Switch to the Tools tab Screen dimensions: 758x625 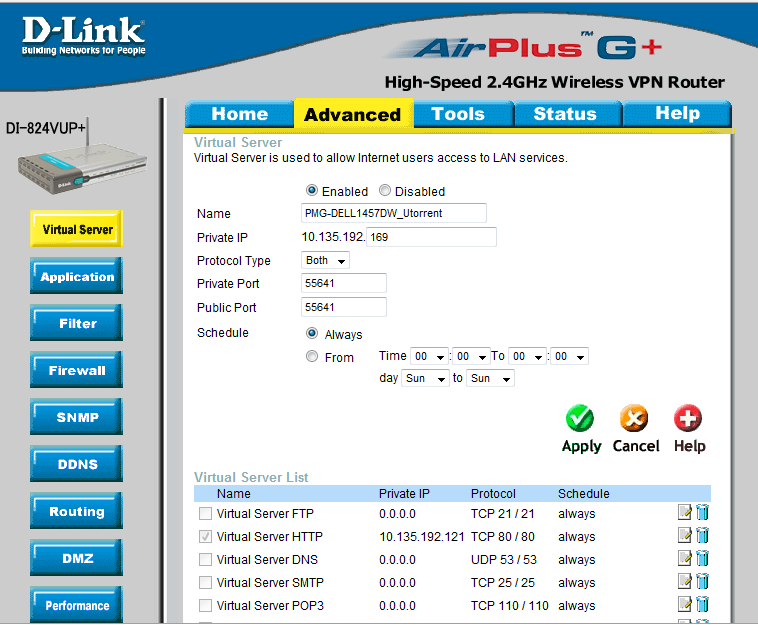pyautogui.click(x=463, y=114)
